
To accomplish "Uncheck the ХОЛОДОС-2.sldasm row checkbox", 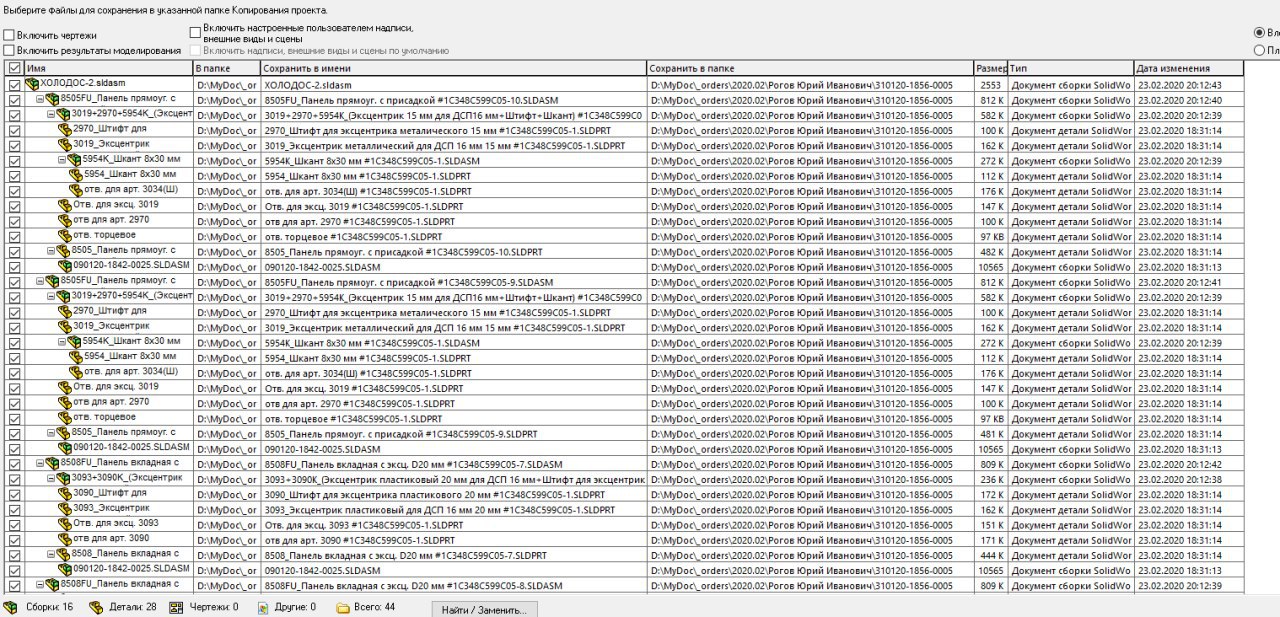I will [14, 85].
